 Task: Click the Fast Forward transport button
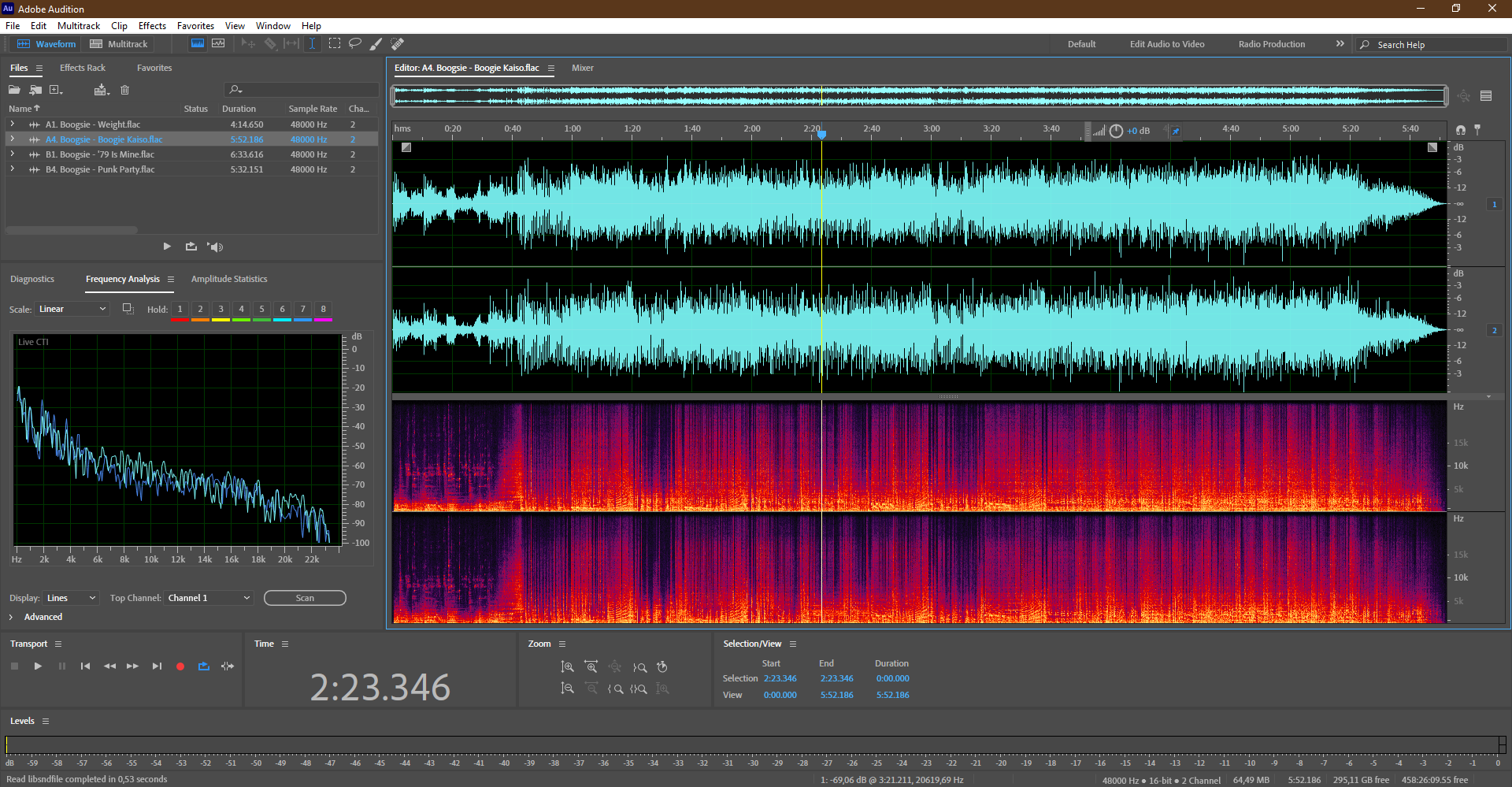point(133,666)
